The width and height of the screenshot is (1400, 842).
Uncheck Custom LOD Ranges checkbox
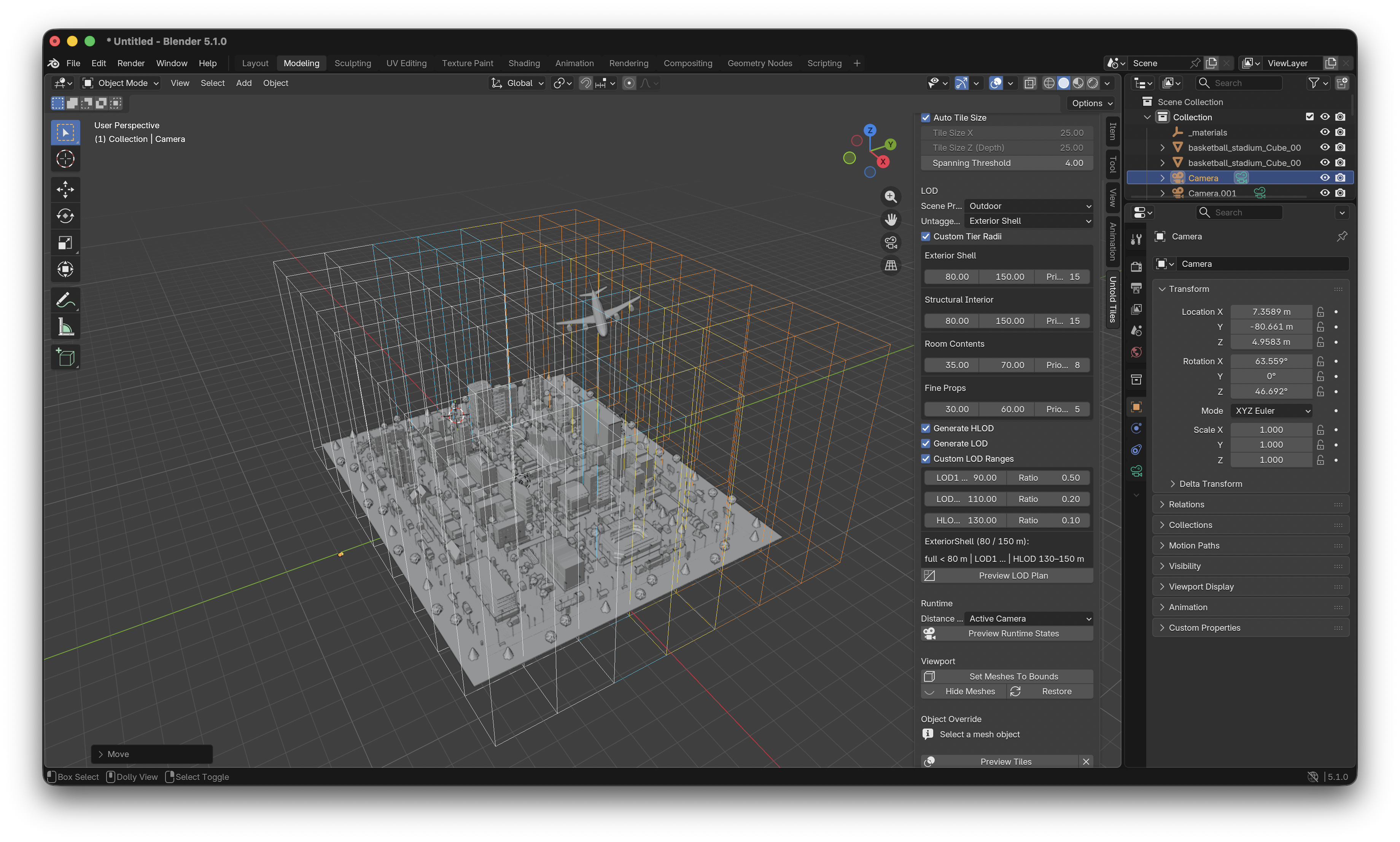(x=925, y=459)
